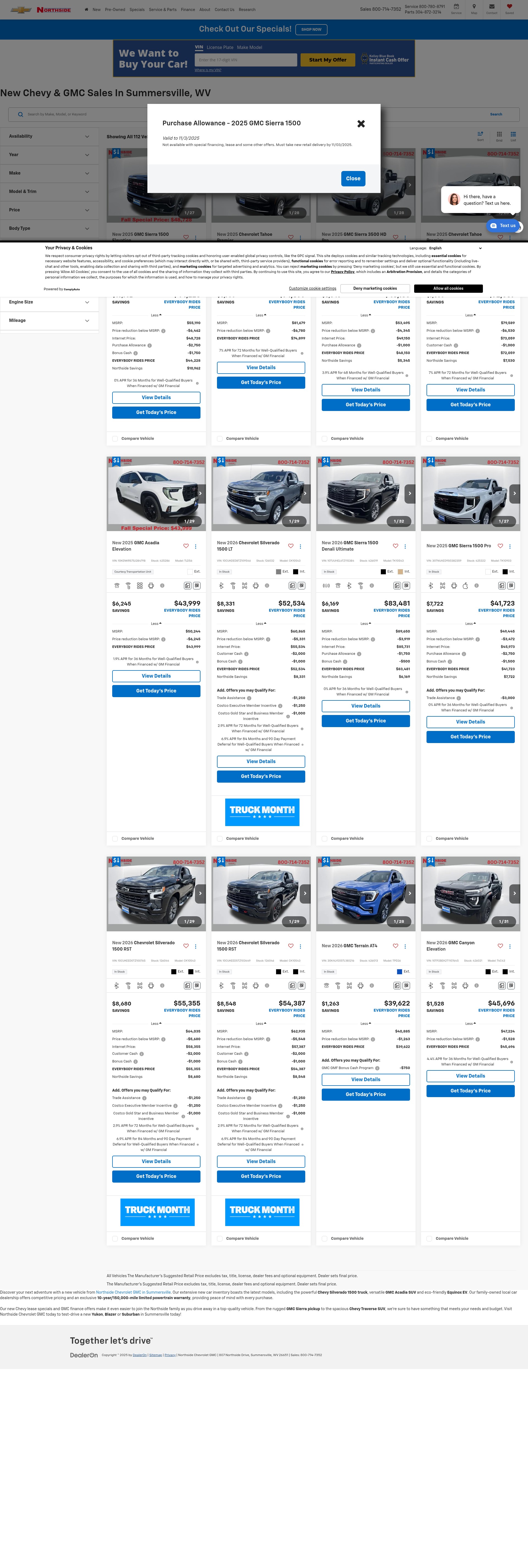
Task: Check Compare Vehicle under $74,899 Tahoe card
Action: click(x=220, y=439)
